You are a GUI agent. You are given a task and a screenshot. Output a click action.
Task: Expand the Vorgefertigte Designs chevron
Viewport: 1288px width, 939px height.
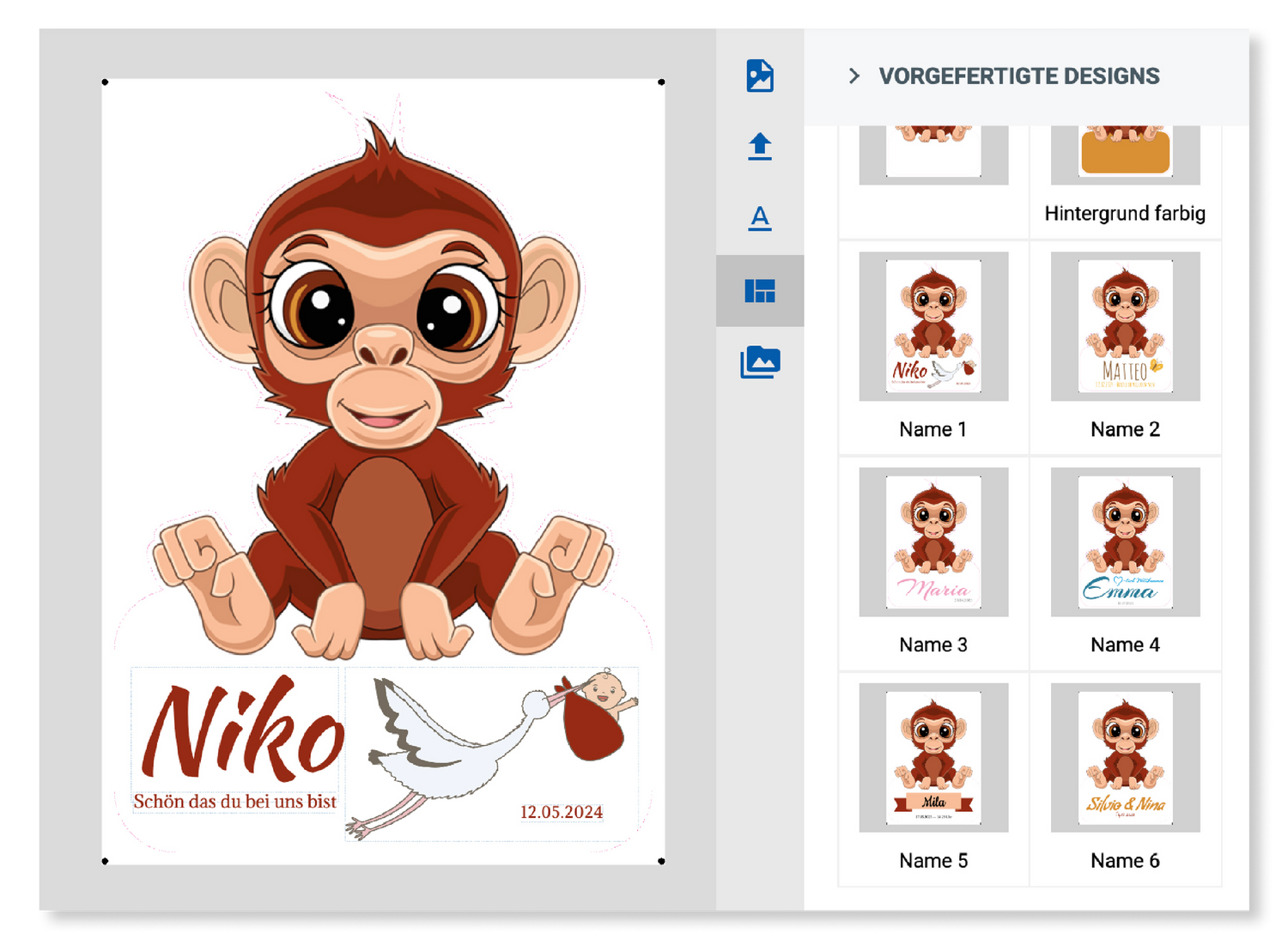tap(854, 76)
